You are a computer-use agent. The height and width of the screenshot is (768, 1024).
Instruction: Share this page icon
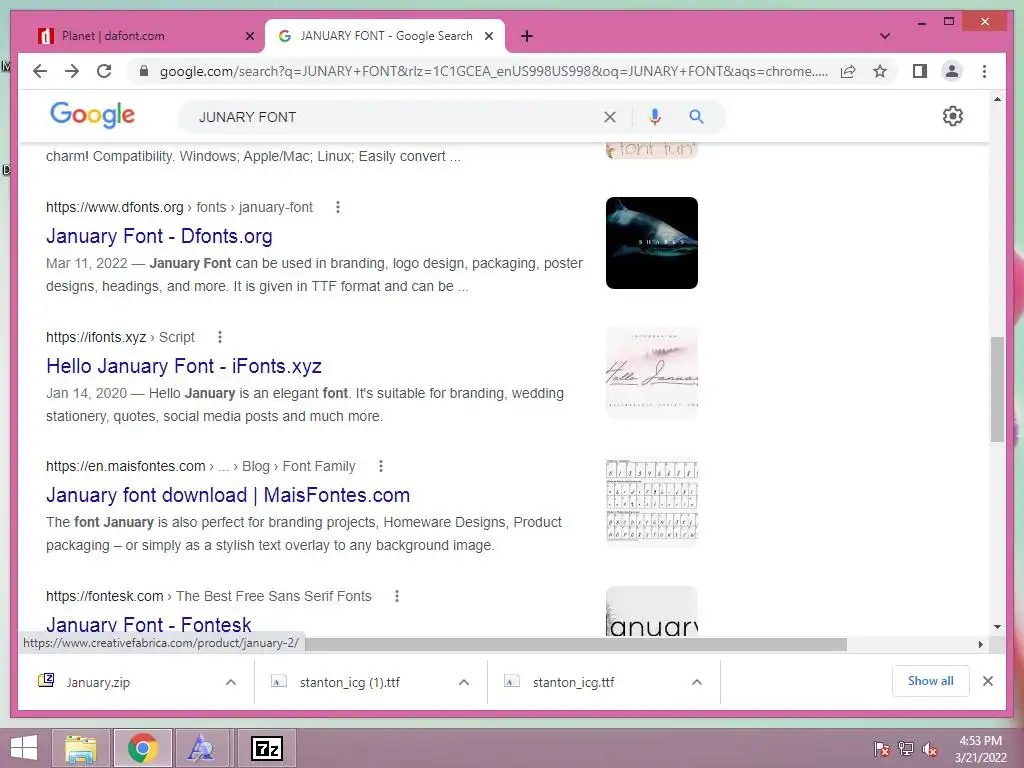(x=848, y=71)
